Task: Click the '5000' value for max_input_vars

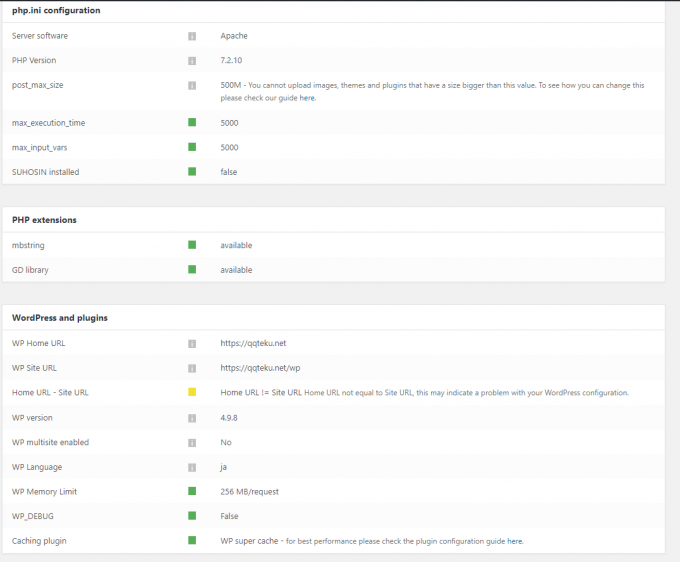Action: 229,147
